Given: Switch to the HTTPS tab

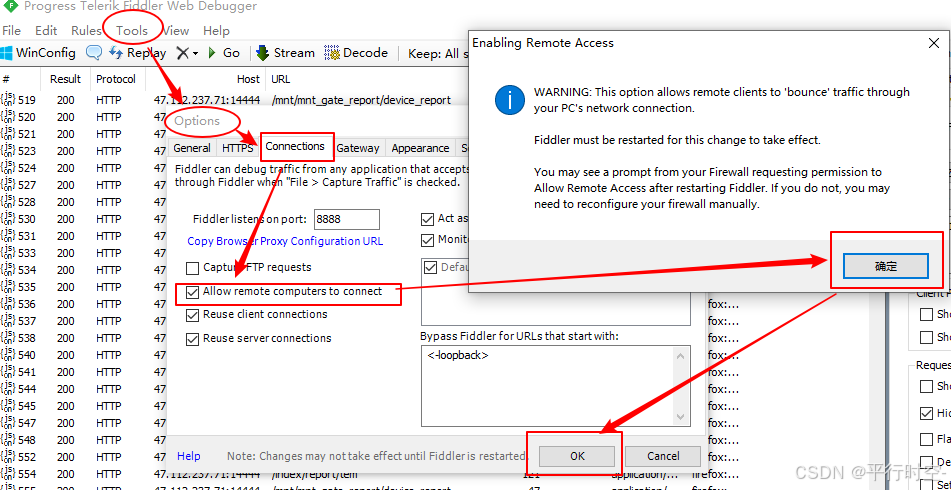Looking at the screenshot, I should pos(237,149).
